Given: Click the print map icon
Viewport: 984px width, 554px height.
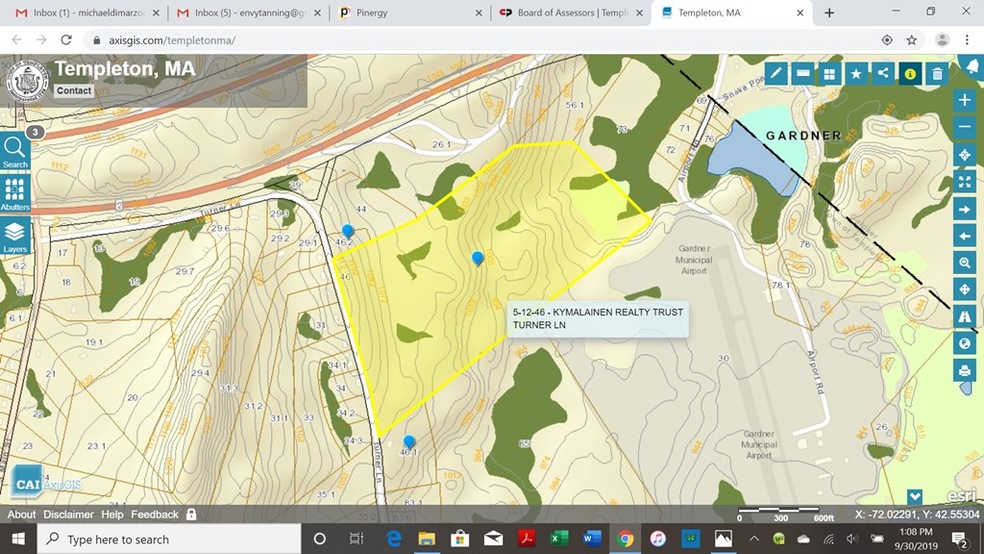Looking at the screenshot, I should [965, 371].
